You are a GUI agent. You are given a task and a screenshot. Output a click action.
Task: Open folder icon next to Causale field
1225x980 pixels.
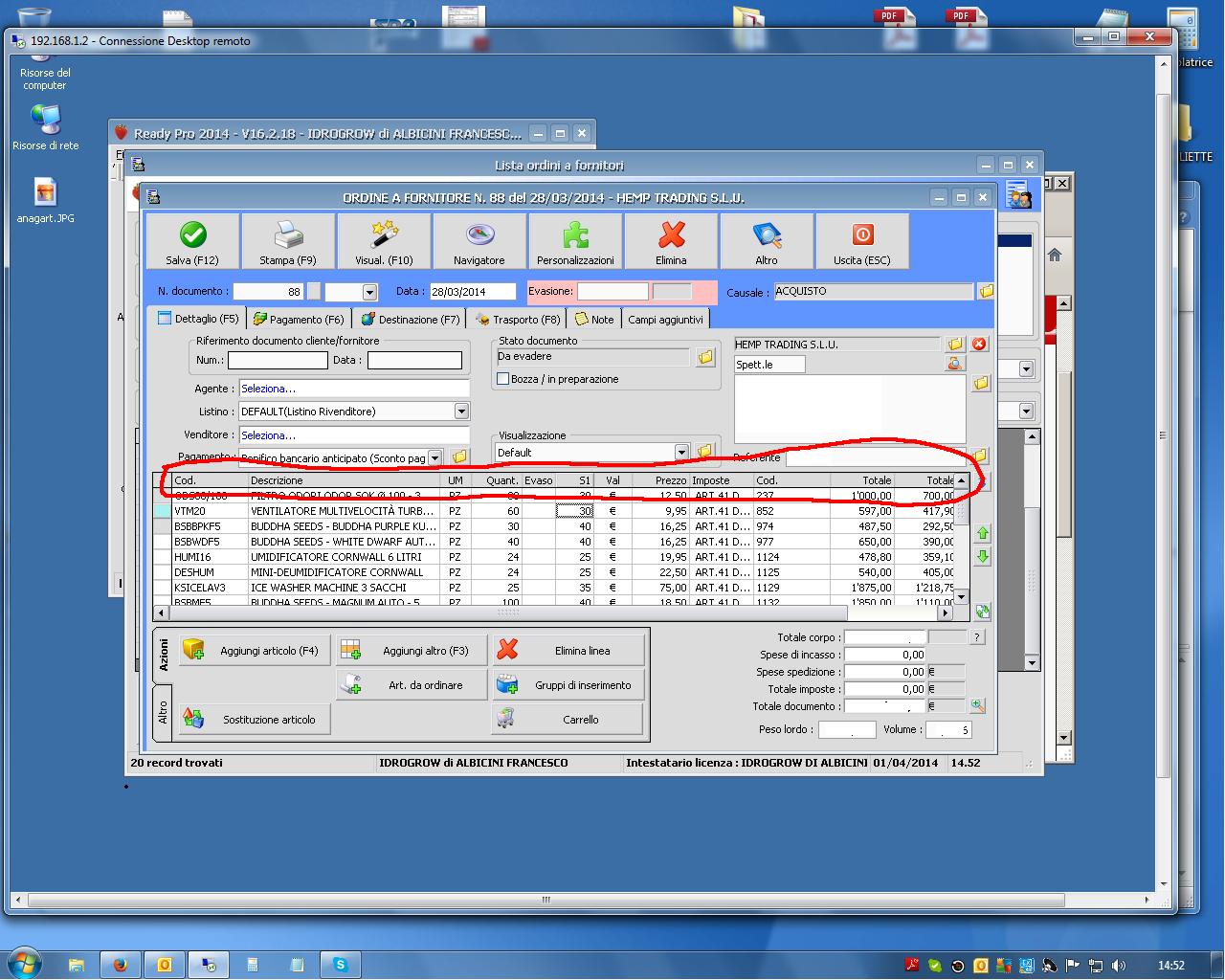tap(986, 291)
